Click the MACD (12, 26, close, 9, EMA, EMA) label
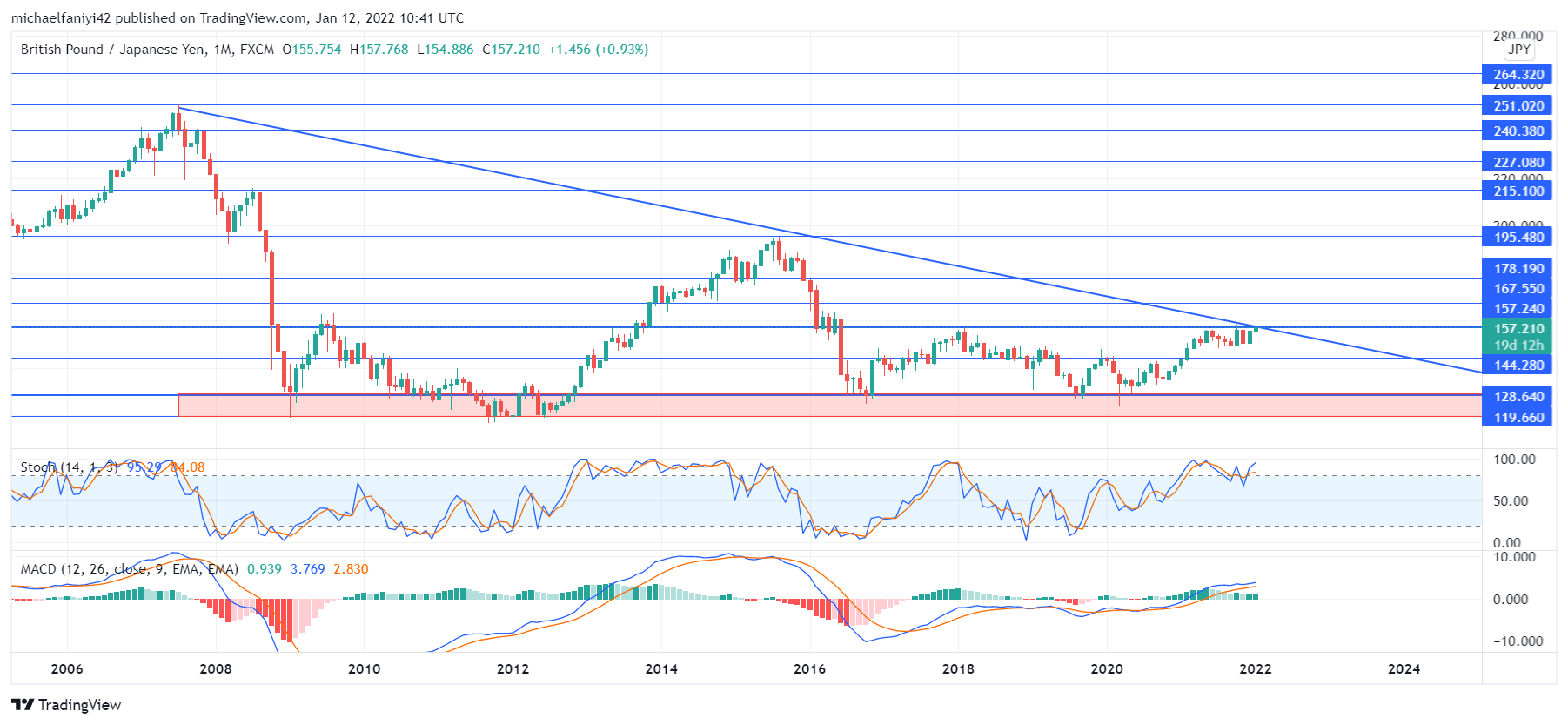This screenshot has height=725, width=1568. pos(130,569)
